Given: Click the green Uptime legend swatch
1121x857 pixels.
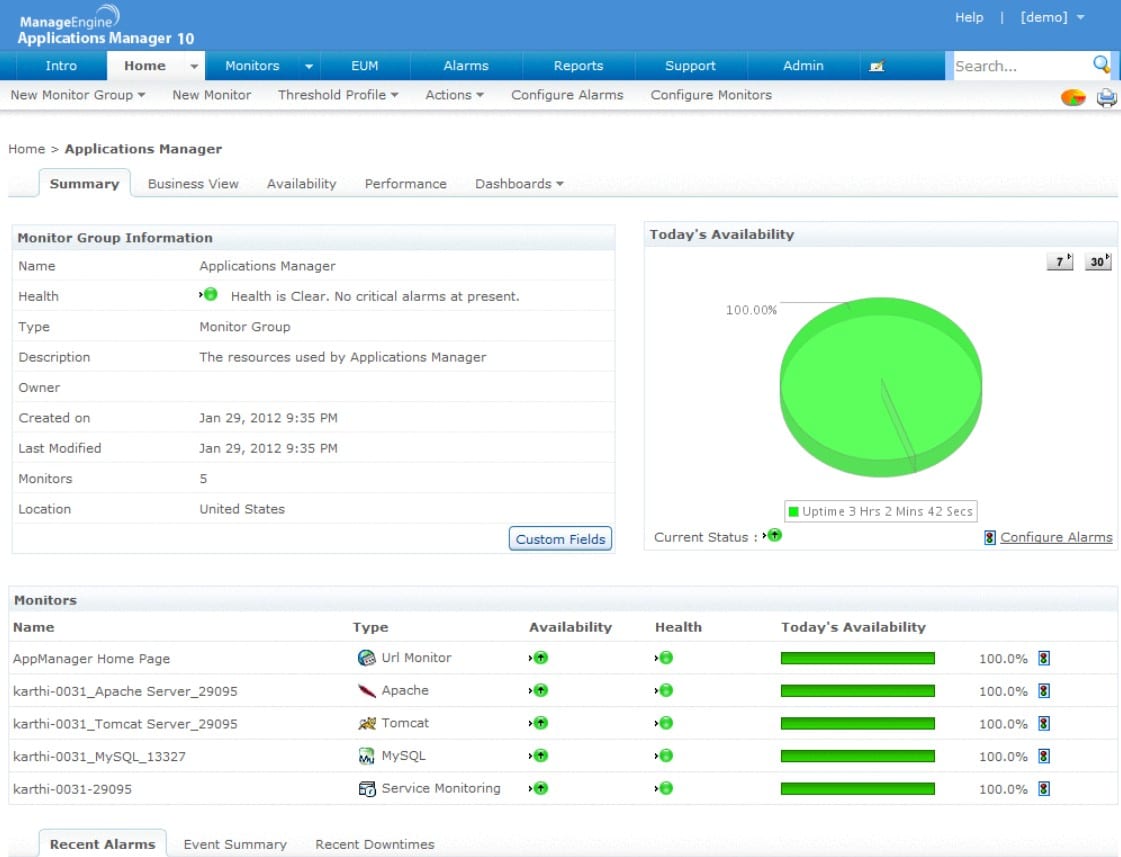Looking at the screenshot, I should [793, 511].
